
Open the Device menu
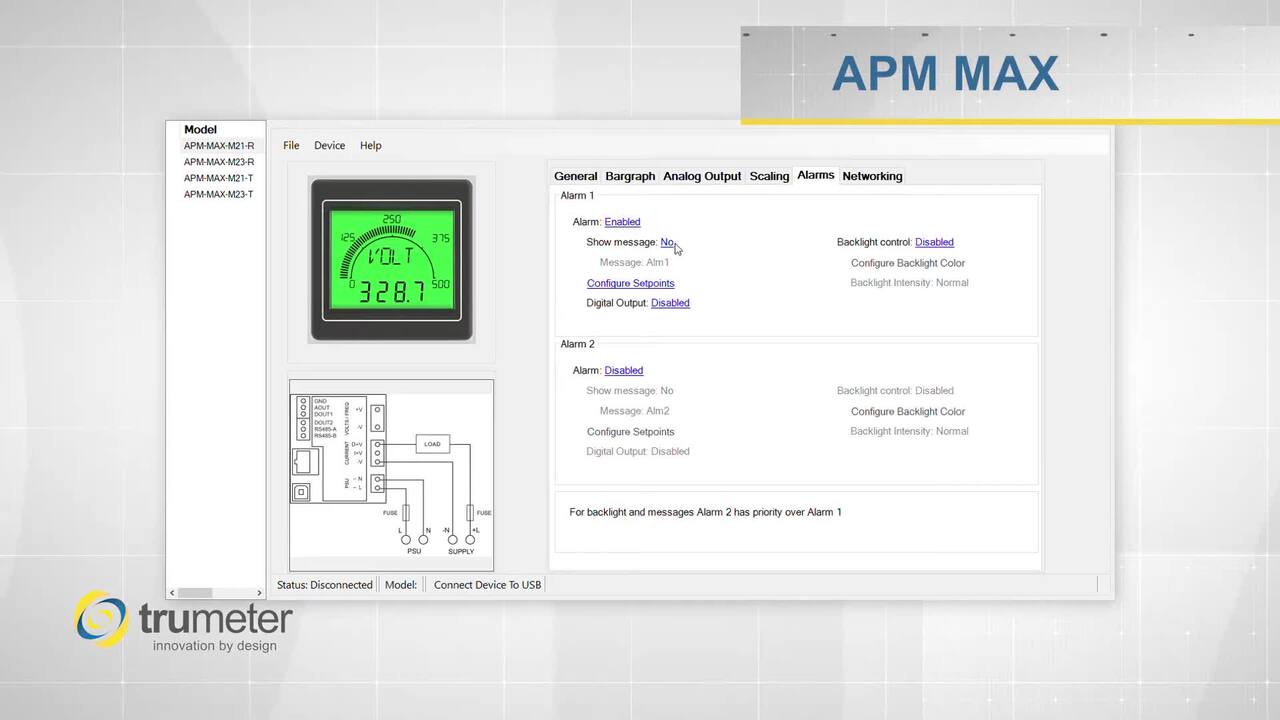coord(329,146)
